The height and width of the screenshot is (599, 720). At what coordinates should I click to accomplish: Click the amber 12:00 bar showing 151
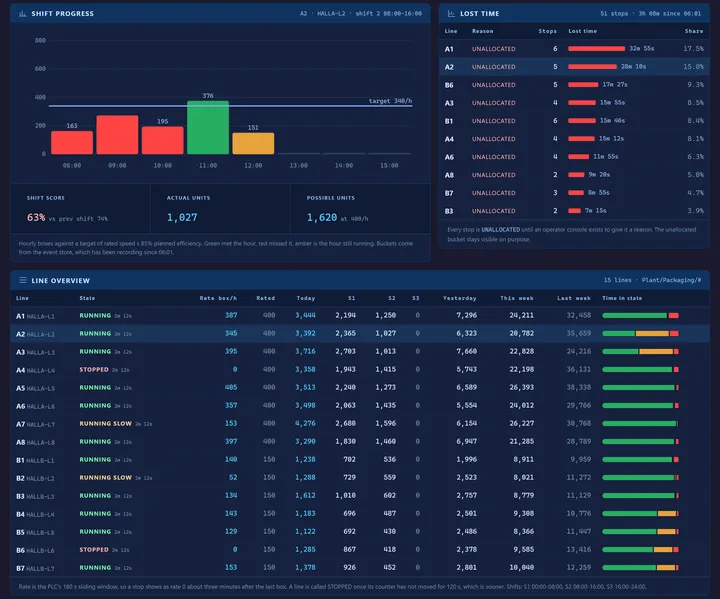pos(253,143)
